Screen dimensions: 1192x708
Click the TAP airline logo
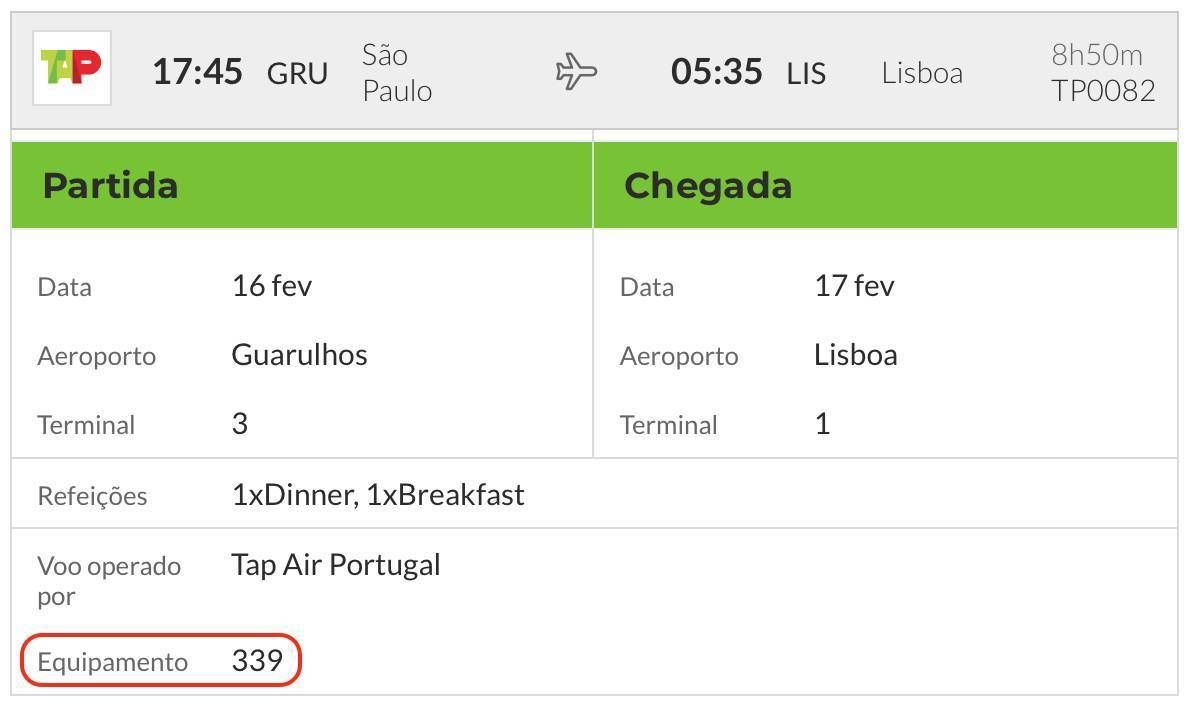coord(72,68)
